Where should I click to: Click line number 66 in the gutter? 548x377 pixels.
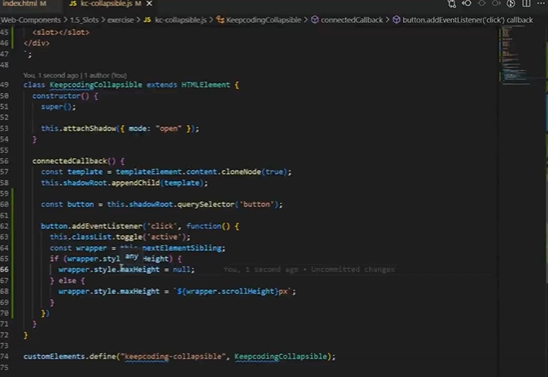4,269
